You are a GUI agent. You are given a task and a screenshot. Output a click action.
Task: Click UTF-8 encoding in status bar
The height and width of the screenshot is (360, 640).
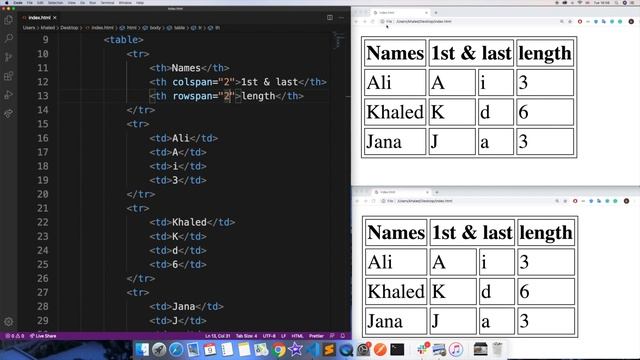click(x=269, y=336)
